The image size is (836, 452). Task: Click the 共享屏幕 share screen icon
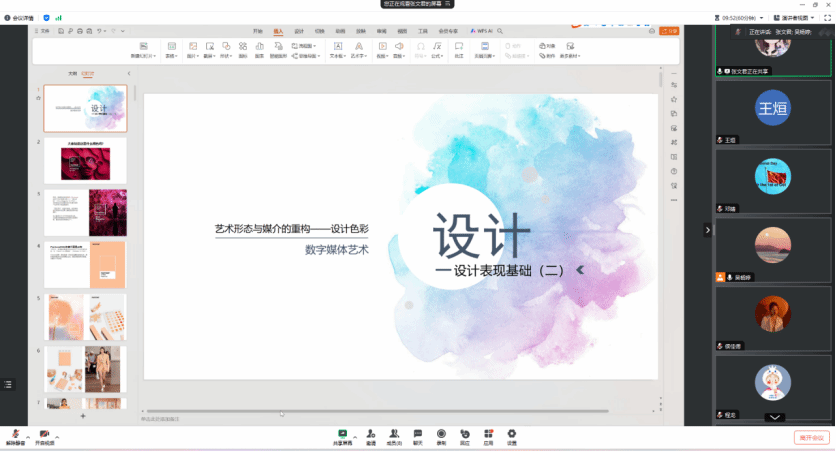pos(343,436)
